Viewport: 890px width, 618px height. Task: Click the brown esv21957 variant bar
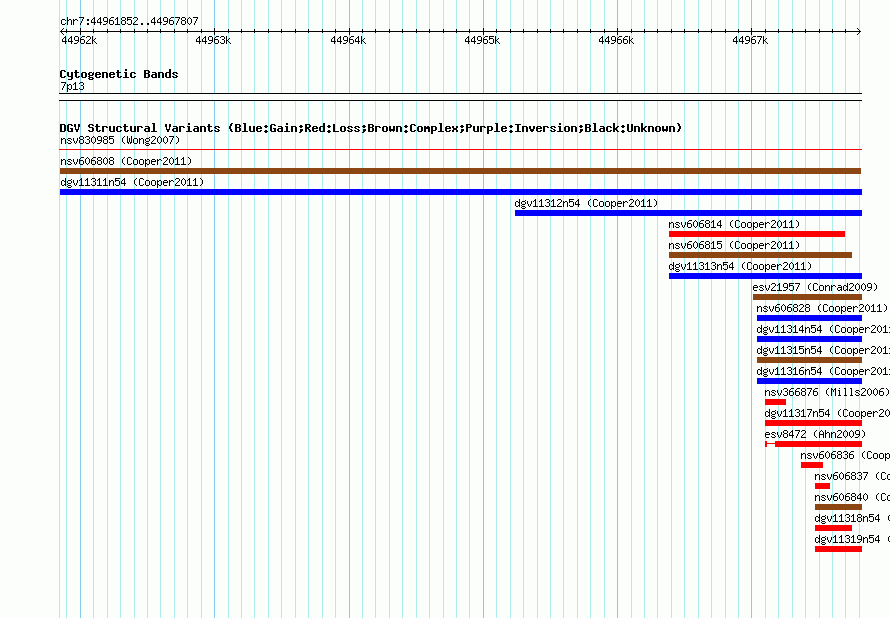coord(807,297)
